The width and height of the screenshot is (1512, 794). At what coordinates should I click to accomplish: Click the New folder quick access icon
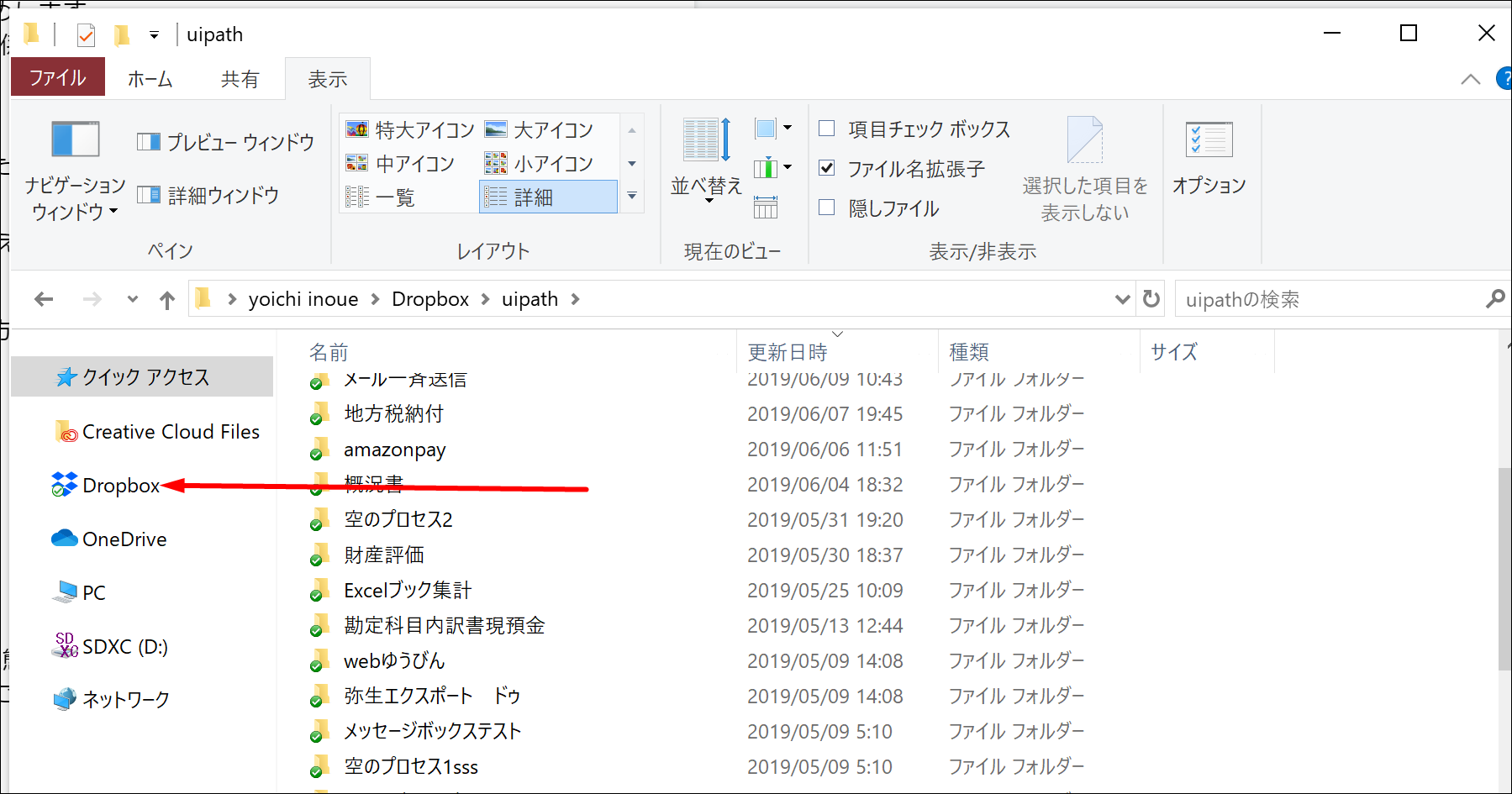[122, 34]
